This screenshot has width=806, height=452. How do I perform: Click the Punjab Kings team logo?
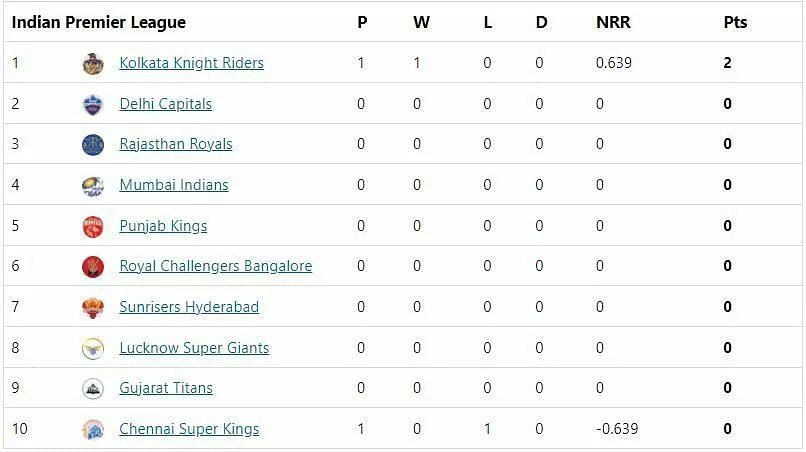point(93,226)
